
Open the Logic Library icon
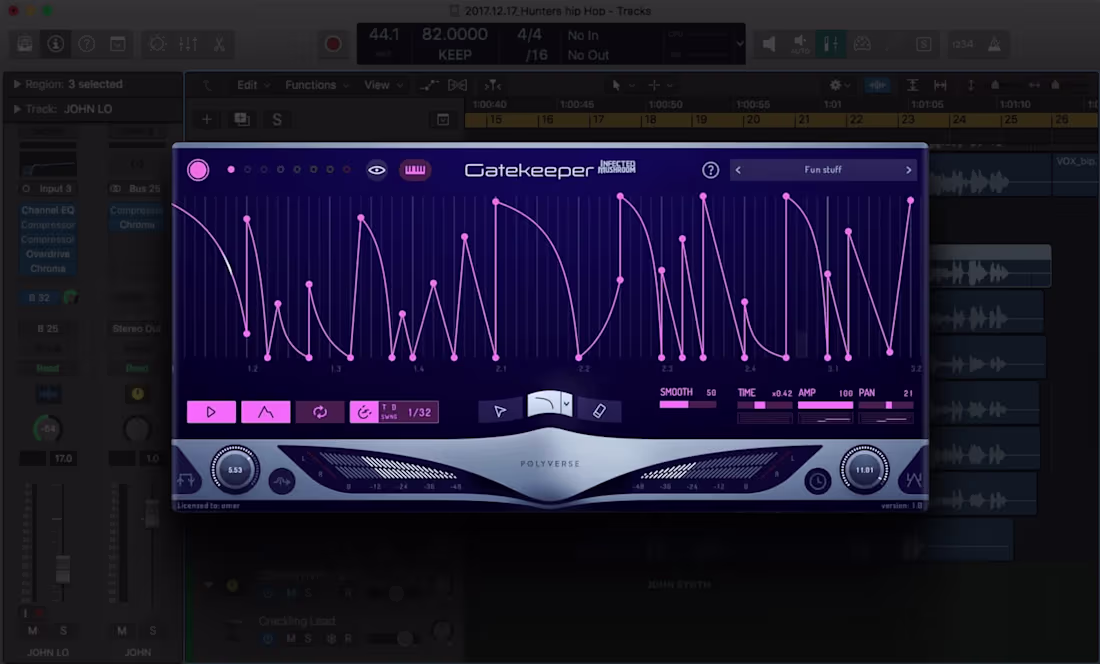pos(25,44)
